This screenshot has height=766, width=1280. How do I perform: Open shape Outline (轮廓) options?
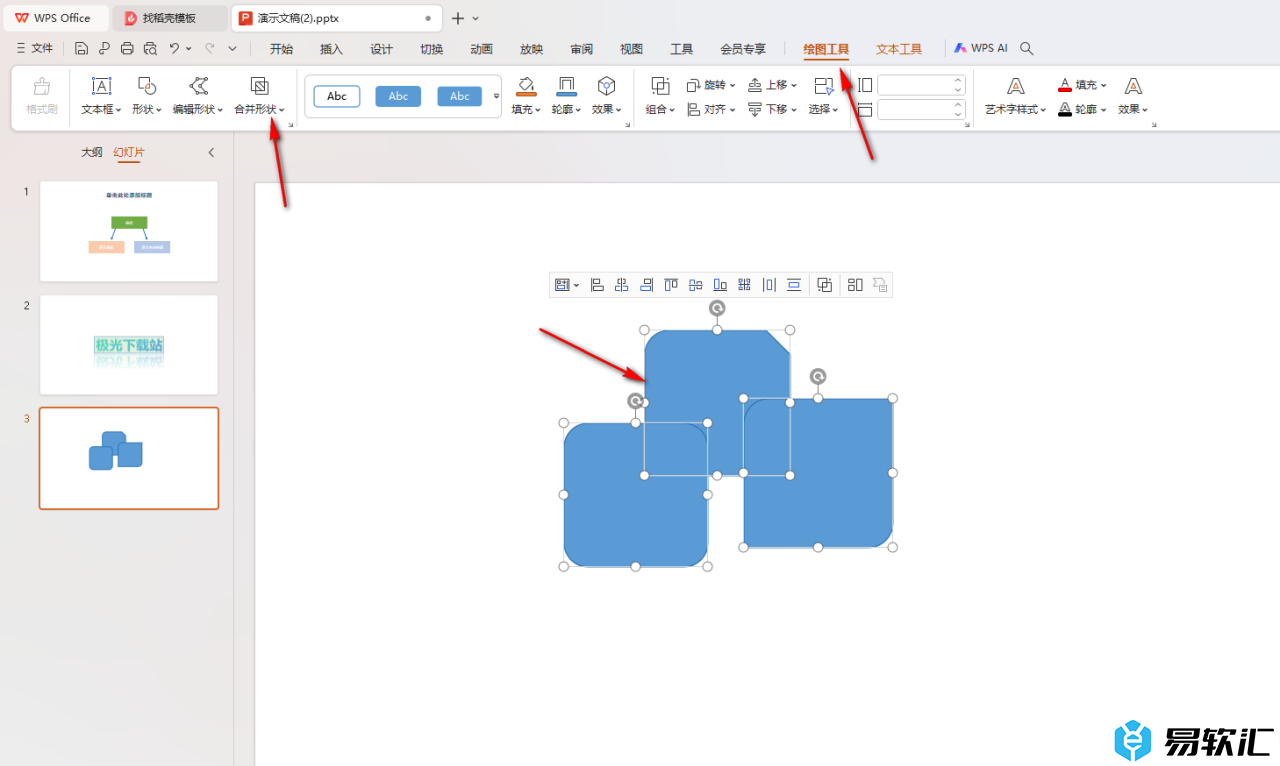[x=567, y=97]
